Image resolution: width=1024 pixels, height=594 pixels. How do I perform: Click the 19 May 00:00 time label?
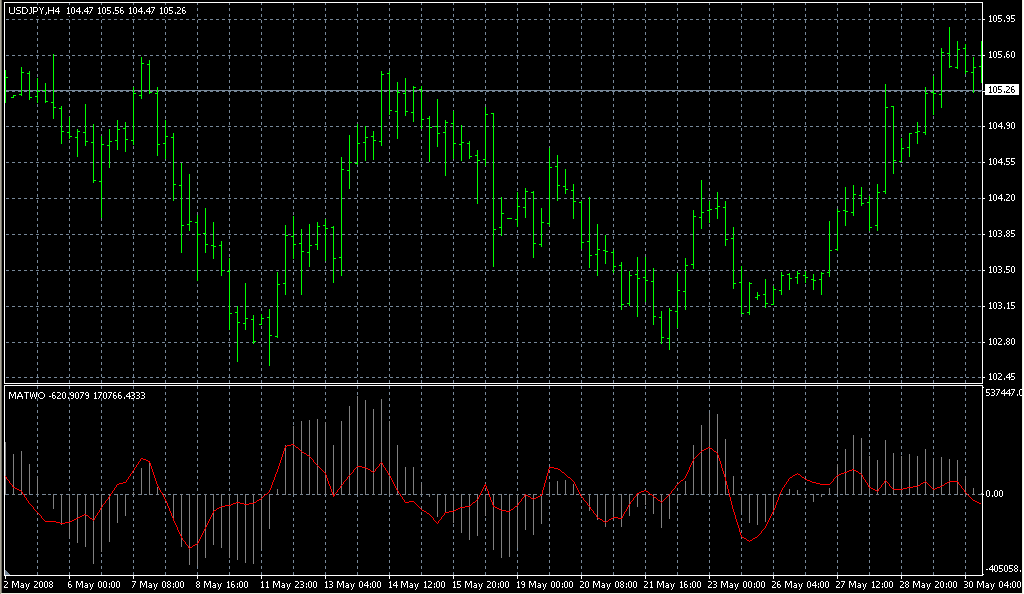click(x=548, y=583)
